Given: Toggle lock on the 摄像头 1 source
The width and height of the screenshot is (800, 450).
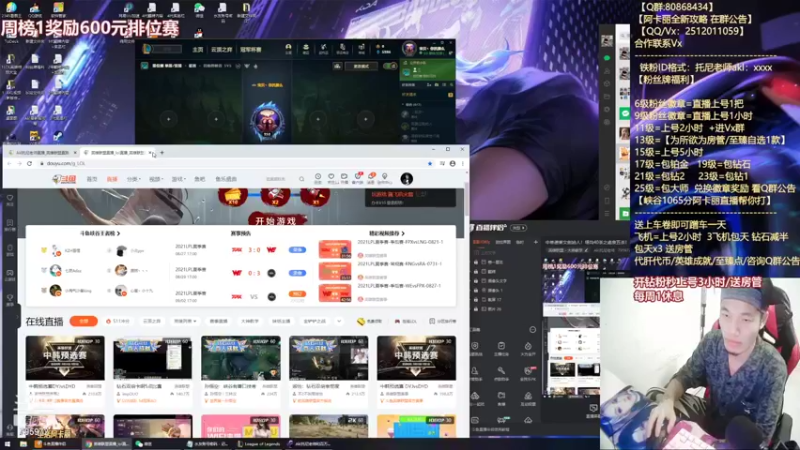Looking at the screenshot, I should click(476, 290).
